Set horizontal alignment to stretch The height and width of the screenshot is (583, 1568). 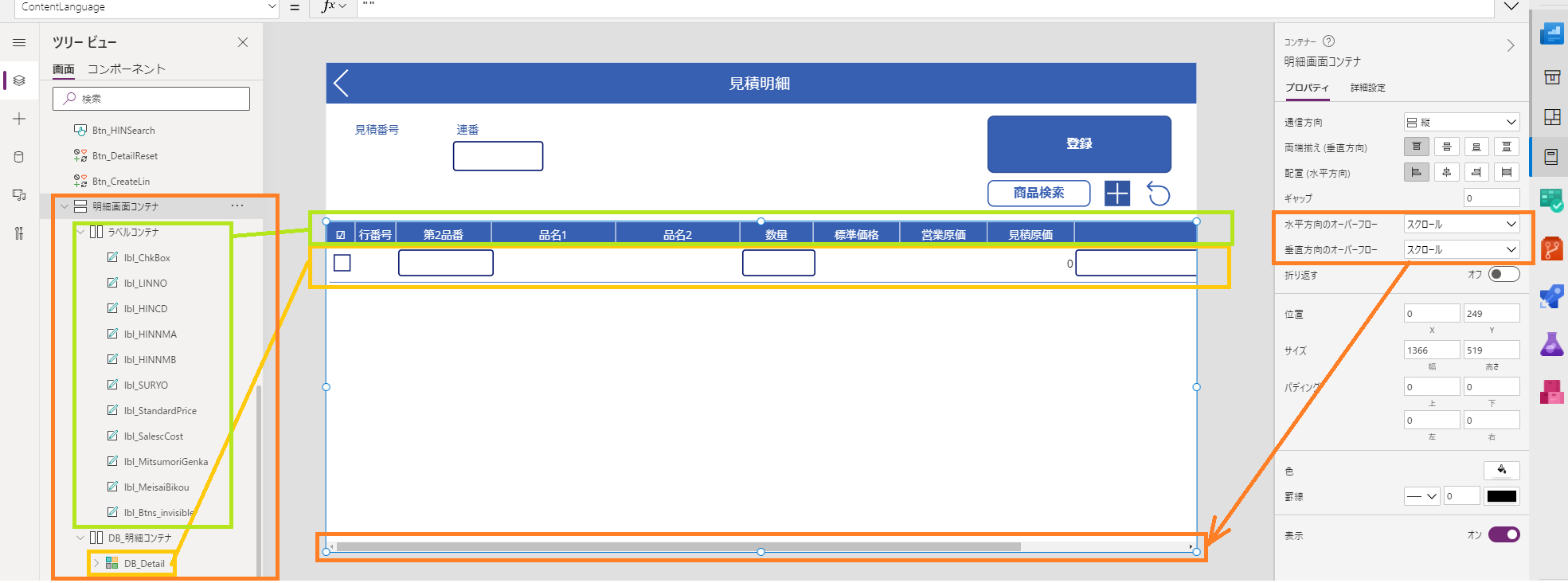tap(1507, 172)
